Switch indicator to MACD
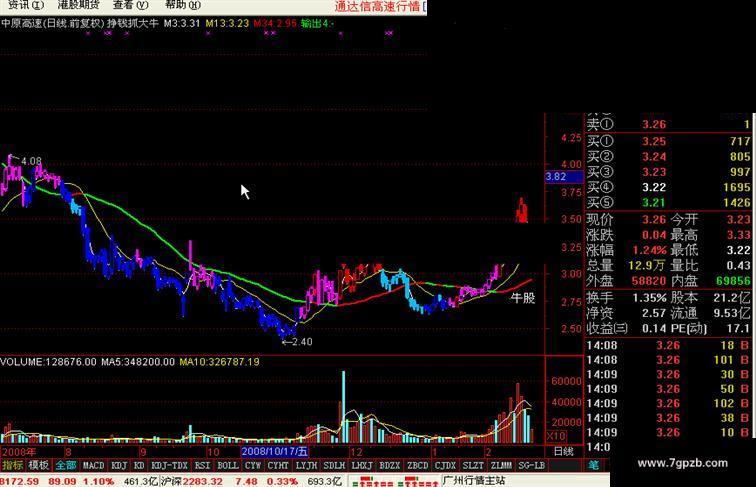This screenshot has width=756, height=487. click(93, 465)
